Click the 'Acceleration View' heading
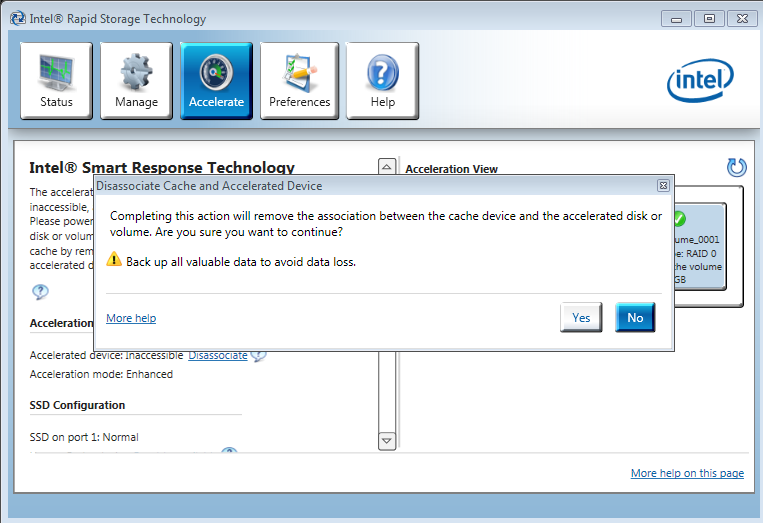 452,169
